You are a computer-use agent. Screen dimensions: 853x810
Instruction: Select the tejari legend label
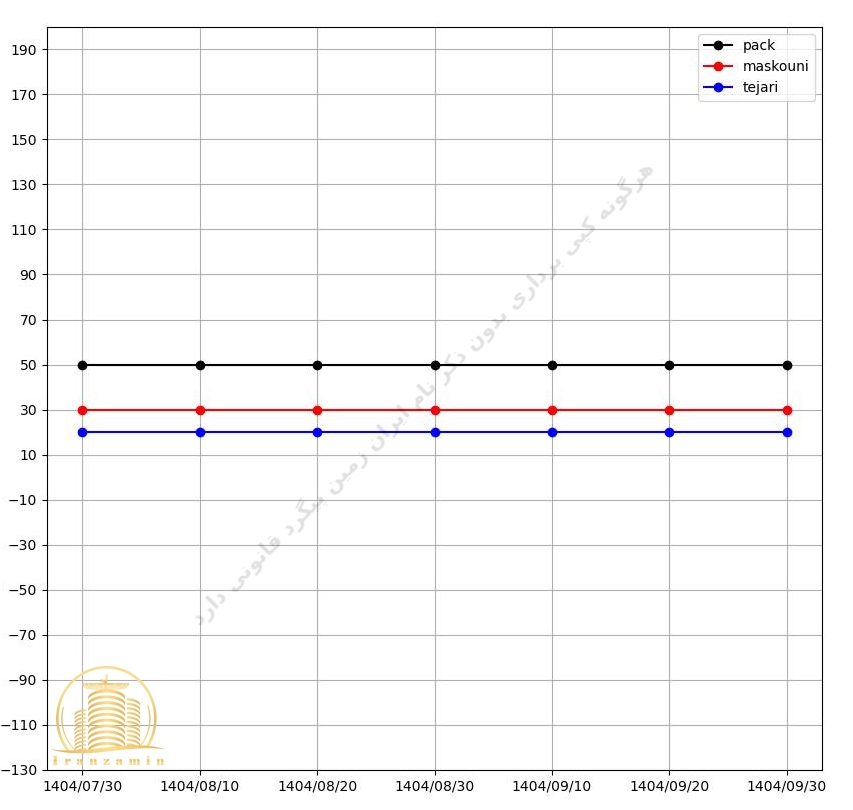pos(760,87)
